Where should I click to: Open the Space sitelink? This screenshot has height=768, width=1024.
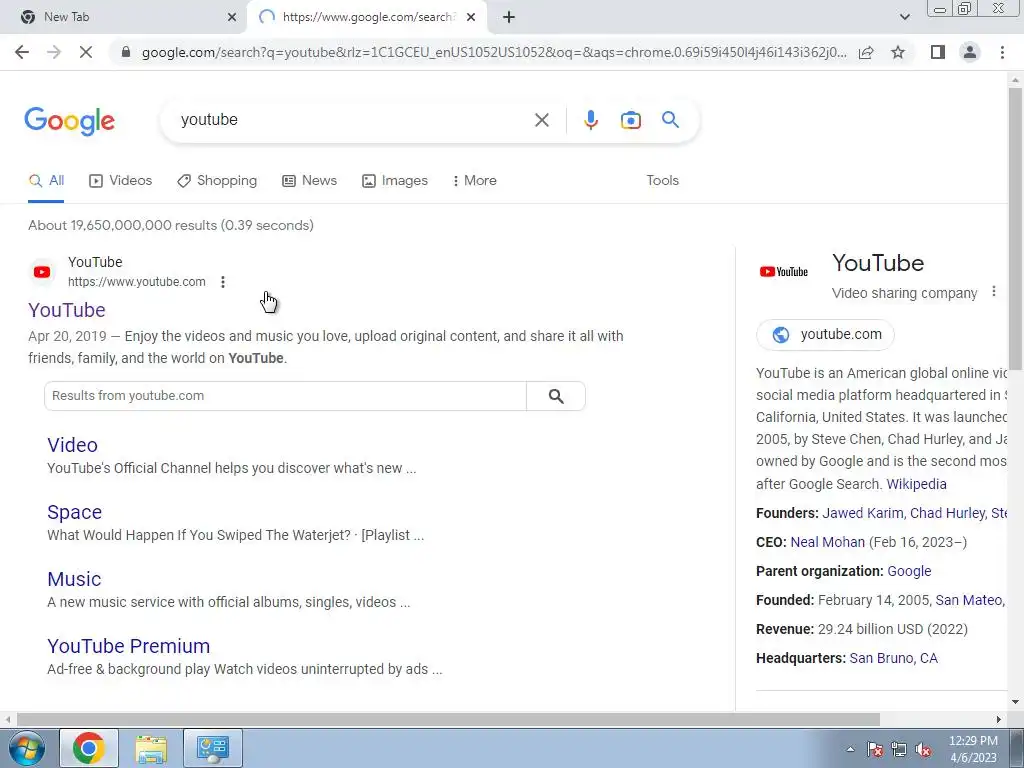tap(74, 513)
